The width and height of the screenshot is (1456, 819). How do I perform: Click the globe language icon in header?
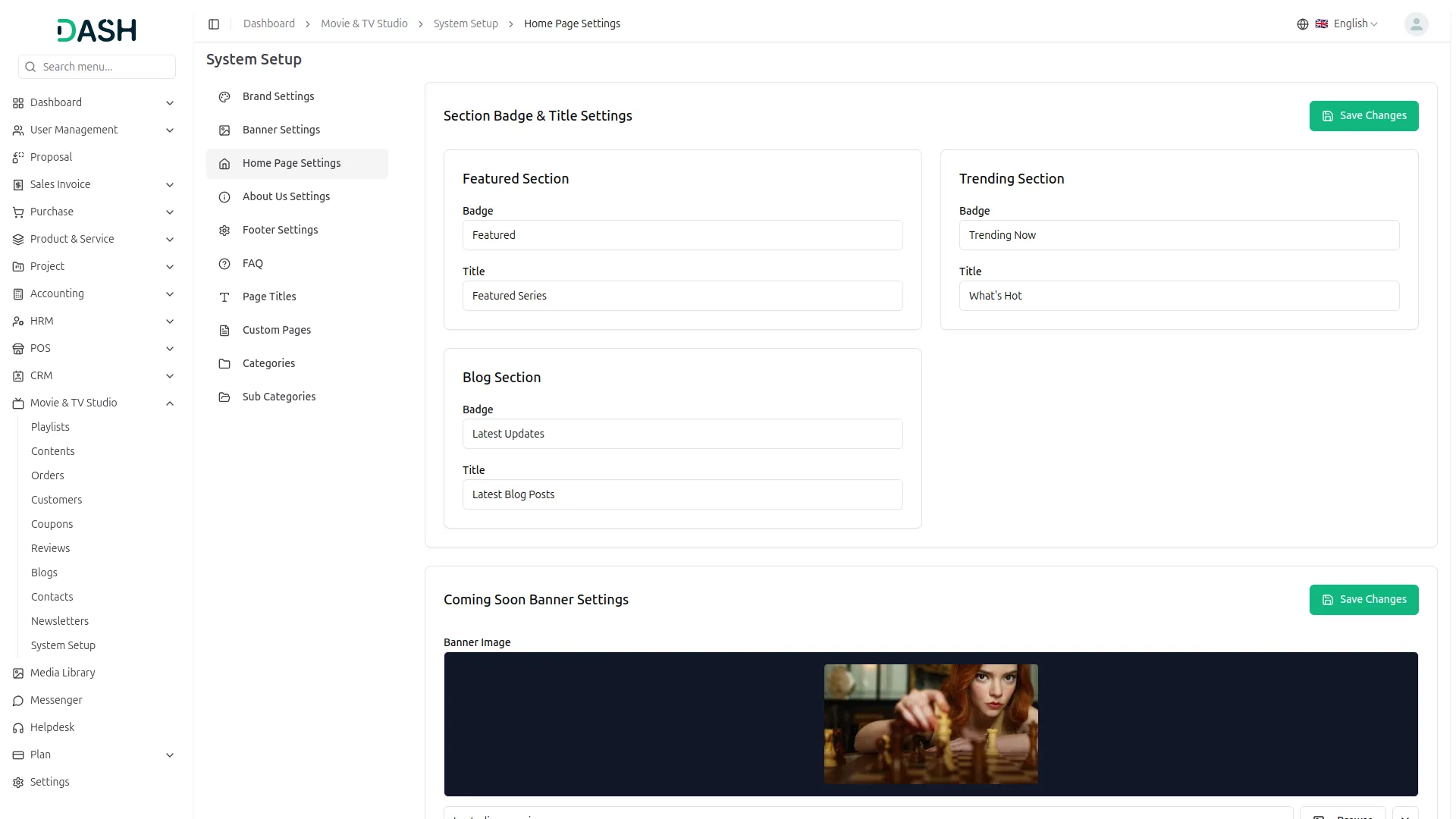pos(1302,24)
